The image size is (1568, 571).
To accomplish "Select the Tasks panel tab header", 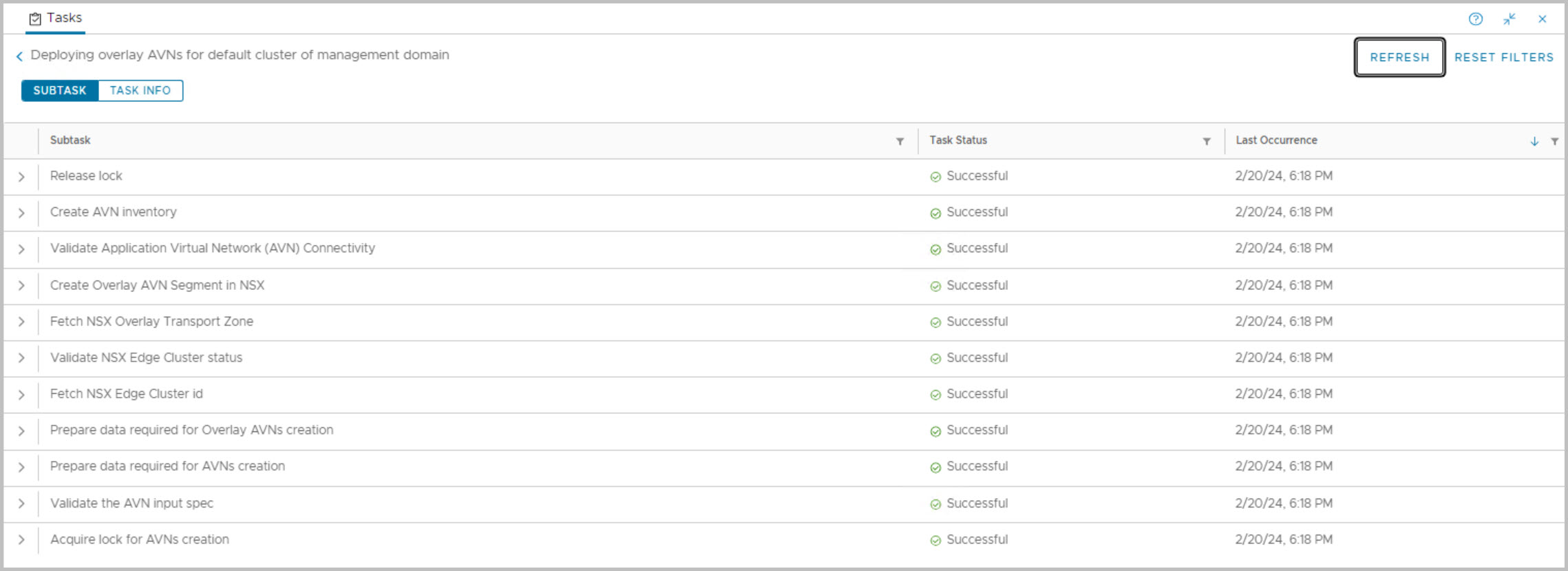I will click(56, 19).
